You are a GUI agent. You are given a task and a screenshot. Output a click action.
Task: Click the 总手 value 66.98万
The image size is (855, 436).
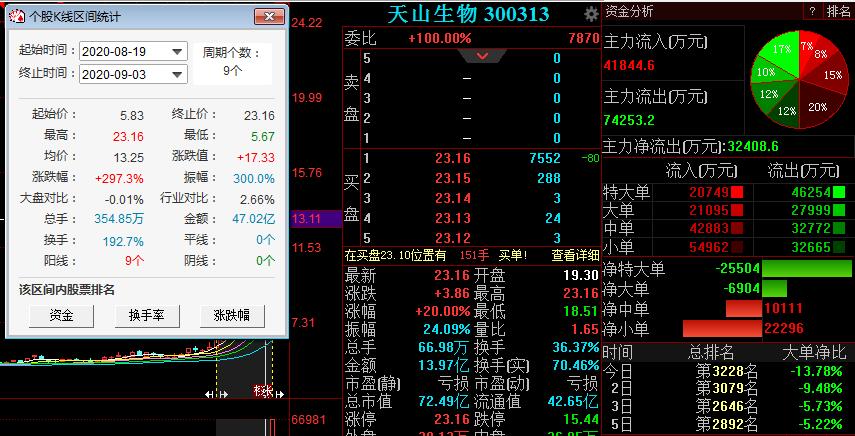[x=443, y=347]
